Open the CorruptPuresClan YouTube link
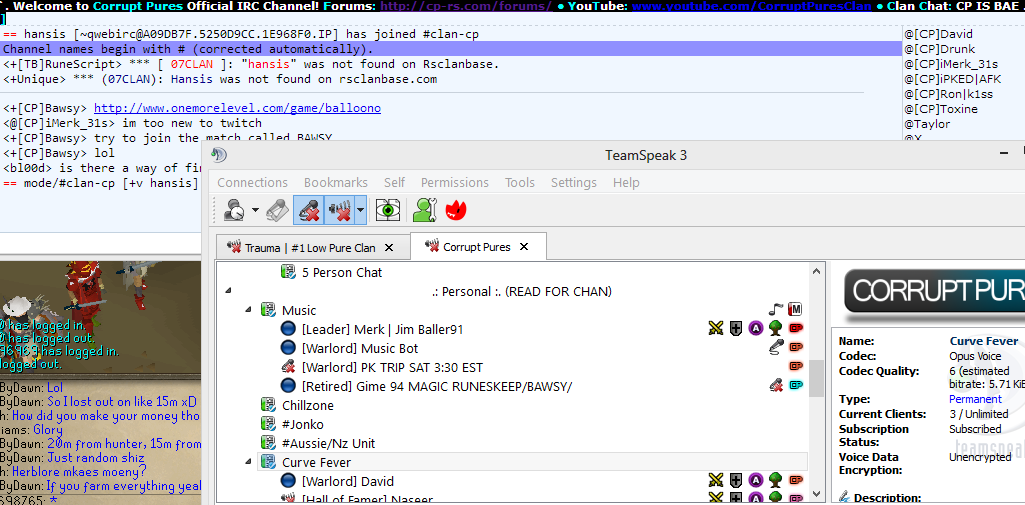1025x505 pixels. (752, 6)
